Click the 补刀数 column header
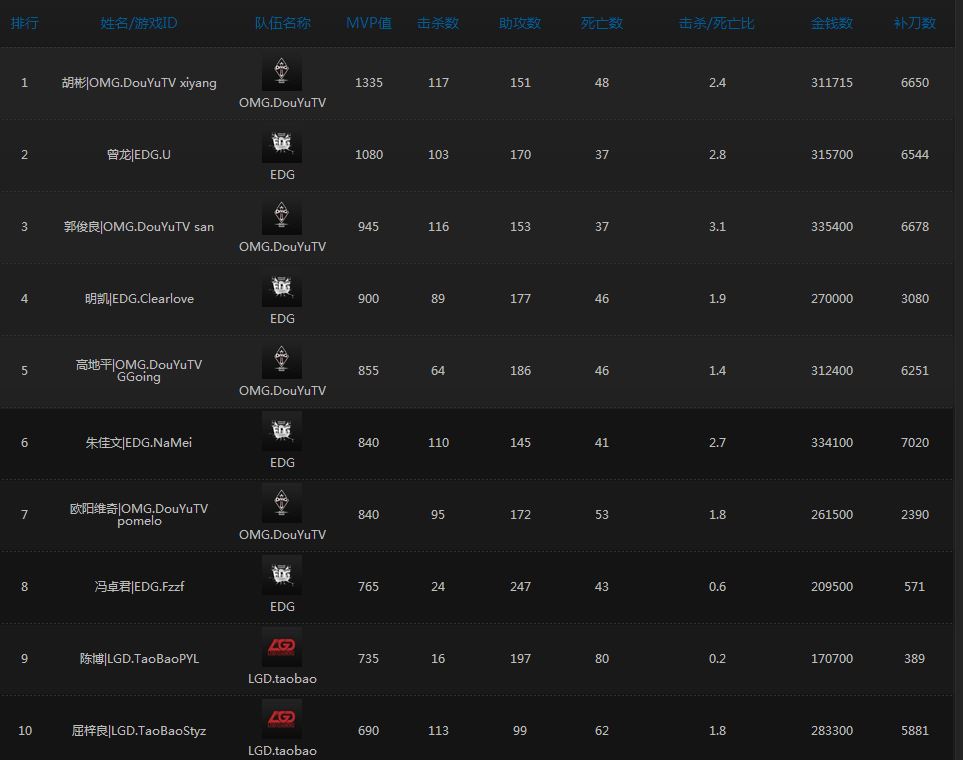This screenshot has height=760, width=963. coord(914,23)
